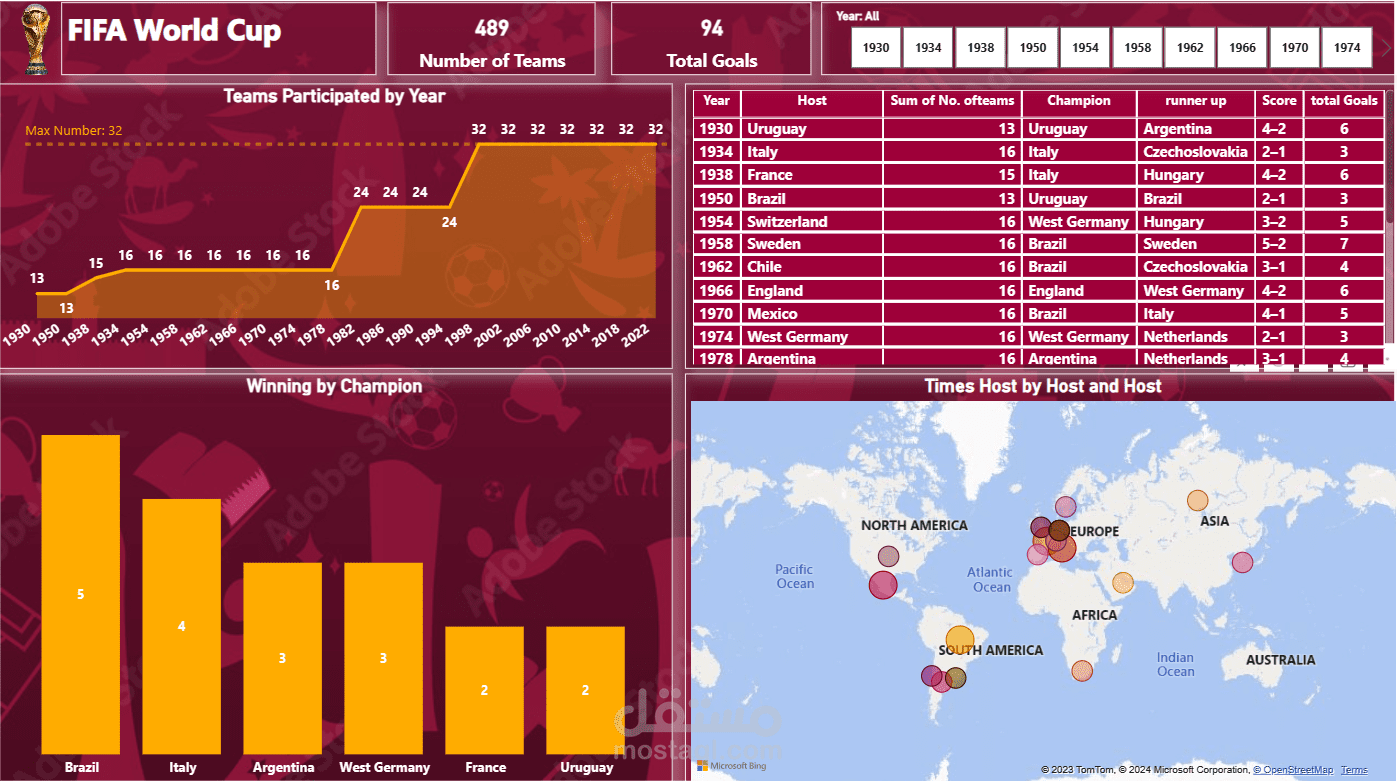Select the West Germany winning bar

tap(384, 658)
